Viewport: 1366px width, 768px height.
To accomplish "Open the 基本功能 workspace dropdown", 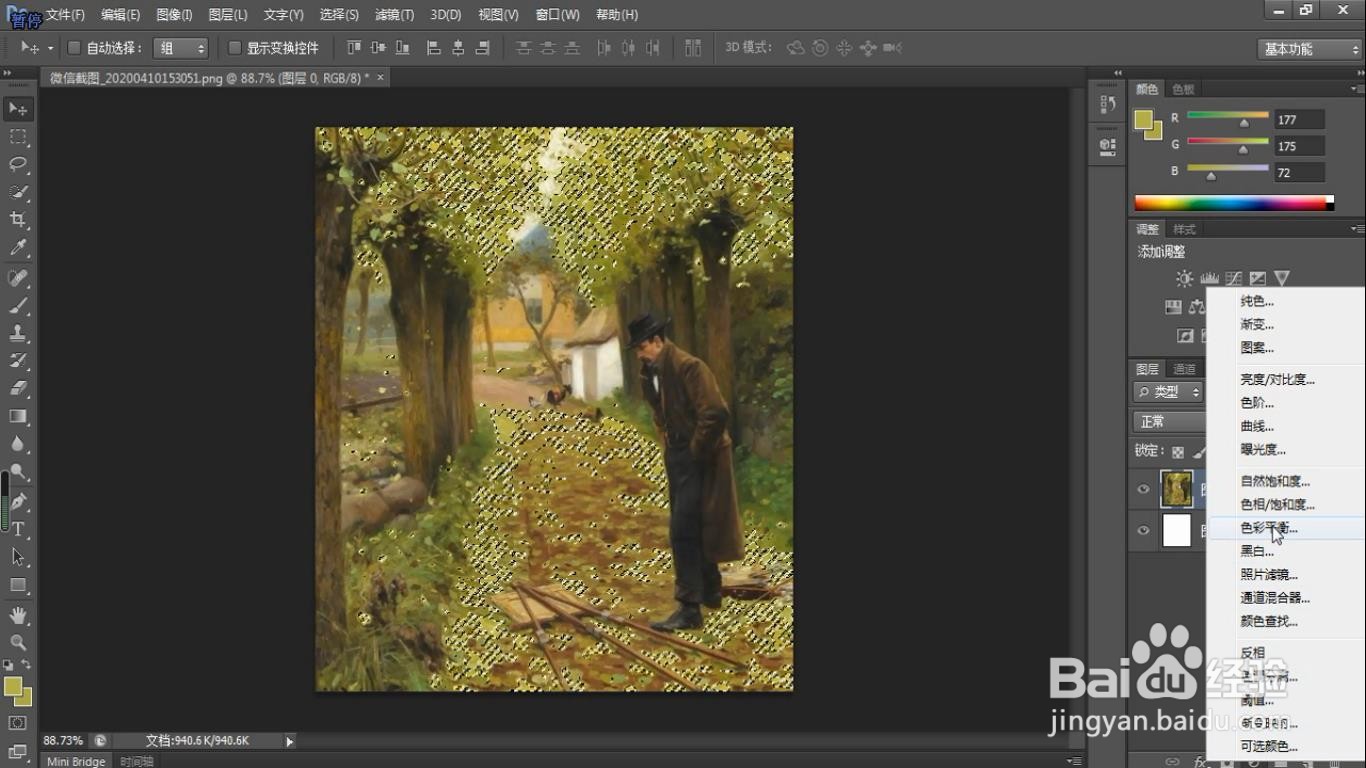I will 1308,49.
